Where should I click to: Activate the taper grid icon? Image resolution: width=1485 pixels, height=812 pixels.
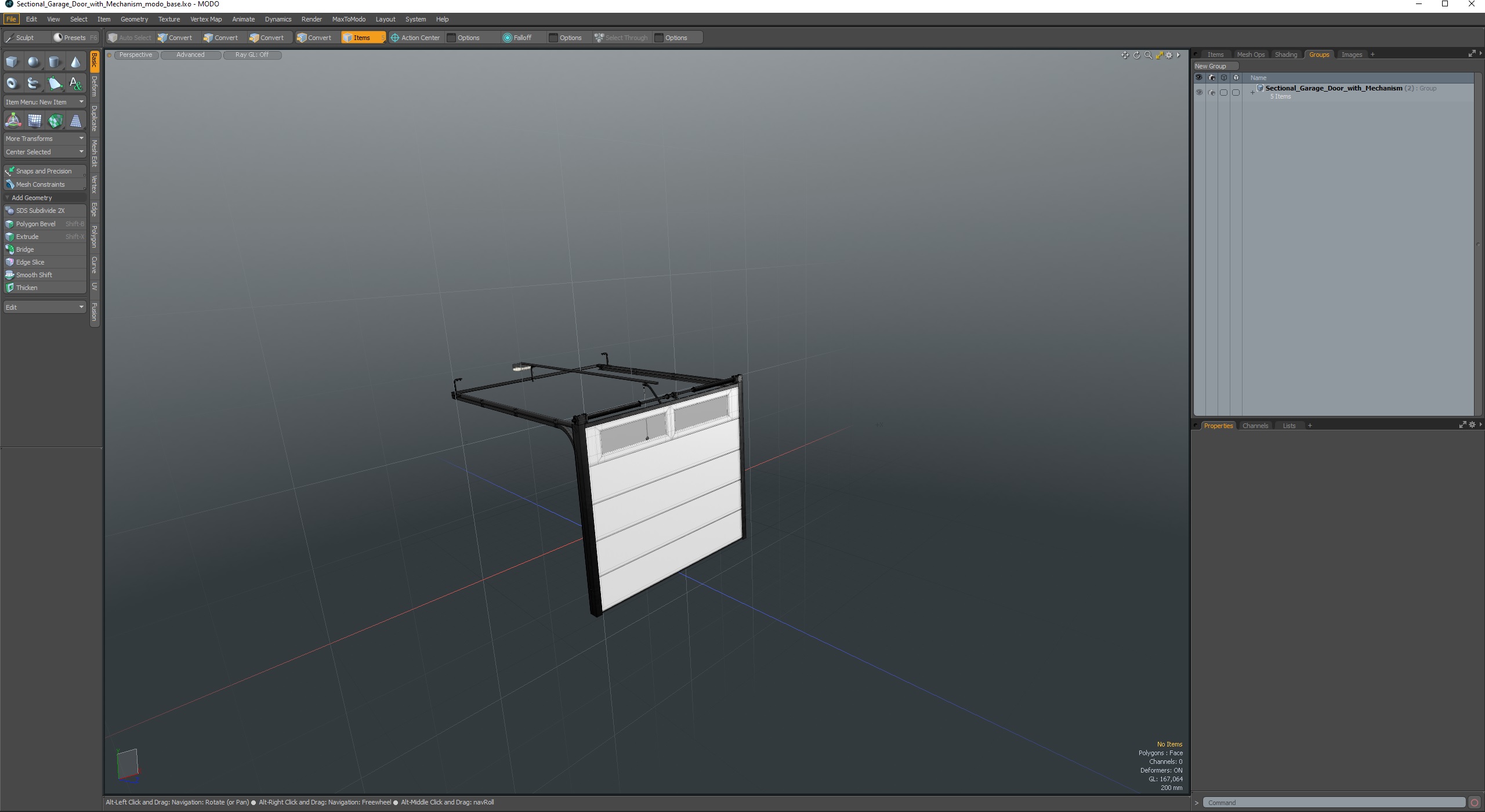coord(75,121)
